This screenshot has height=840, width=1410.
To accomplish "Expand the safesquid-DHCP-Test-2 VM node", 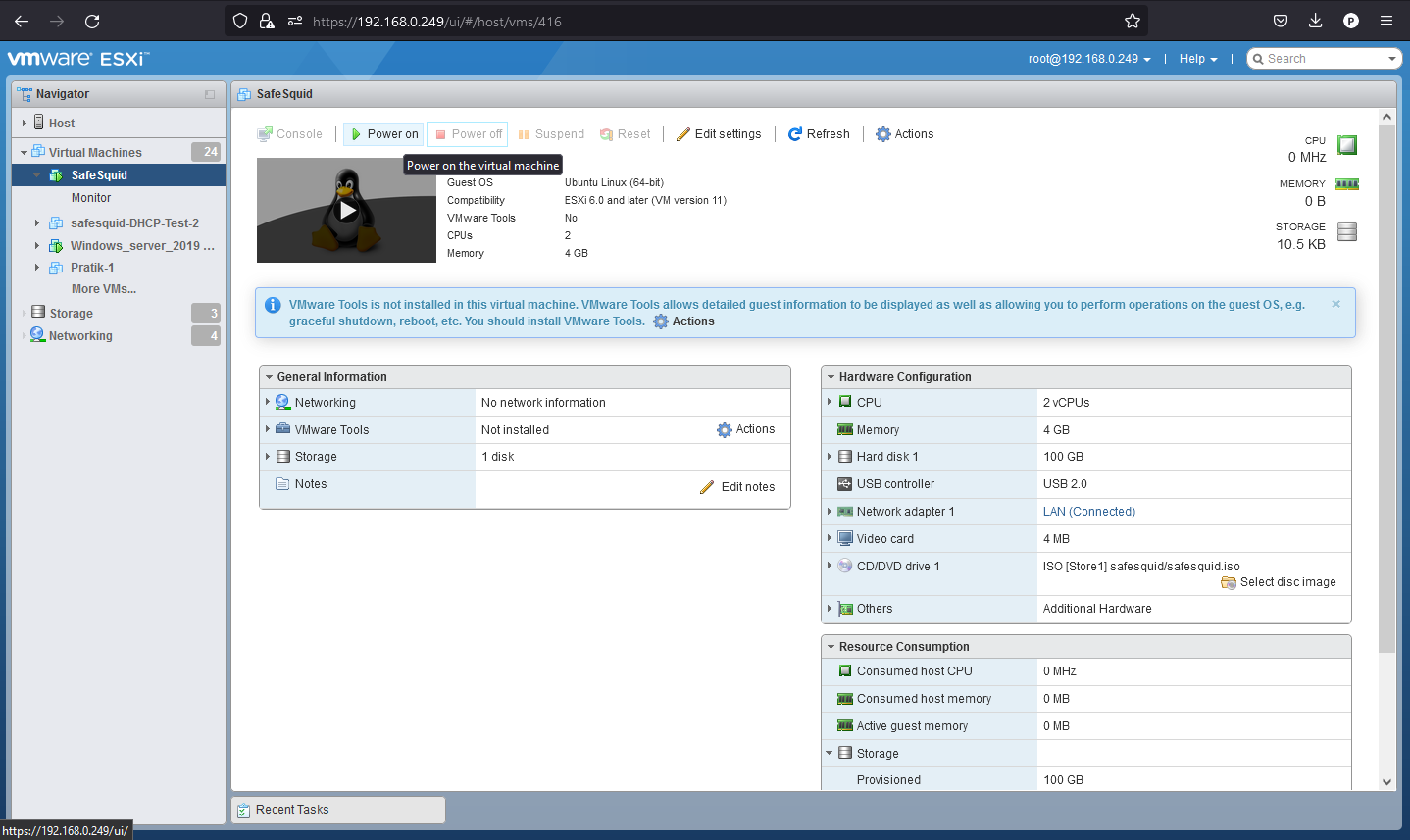I will coord(37,222).
